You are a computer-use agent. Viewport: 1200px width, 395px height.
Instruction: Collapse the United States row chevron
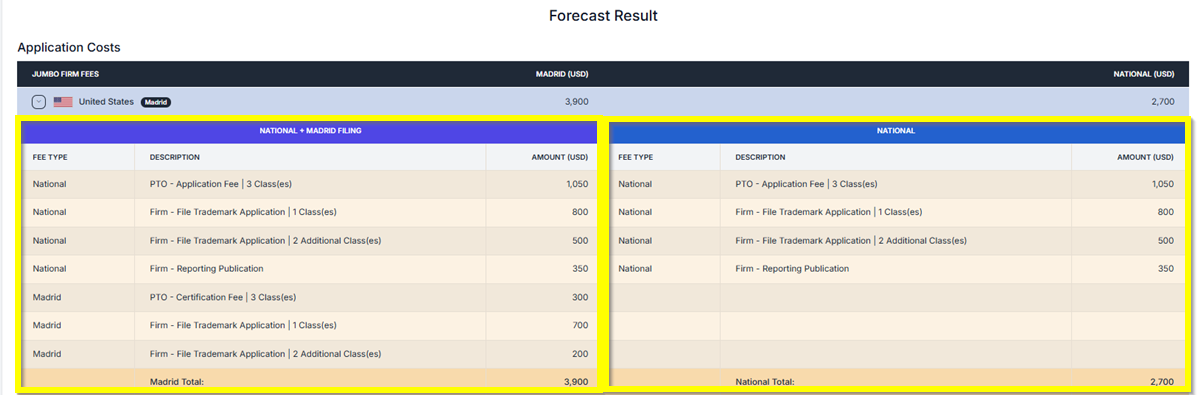click(38, 102)
